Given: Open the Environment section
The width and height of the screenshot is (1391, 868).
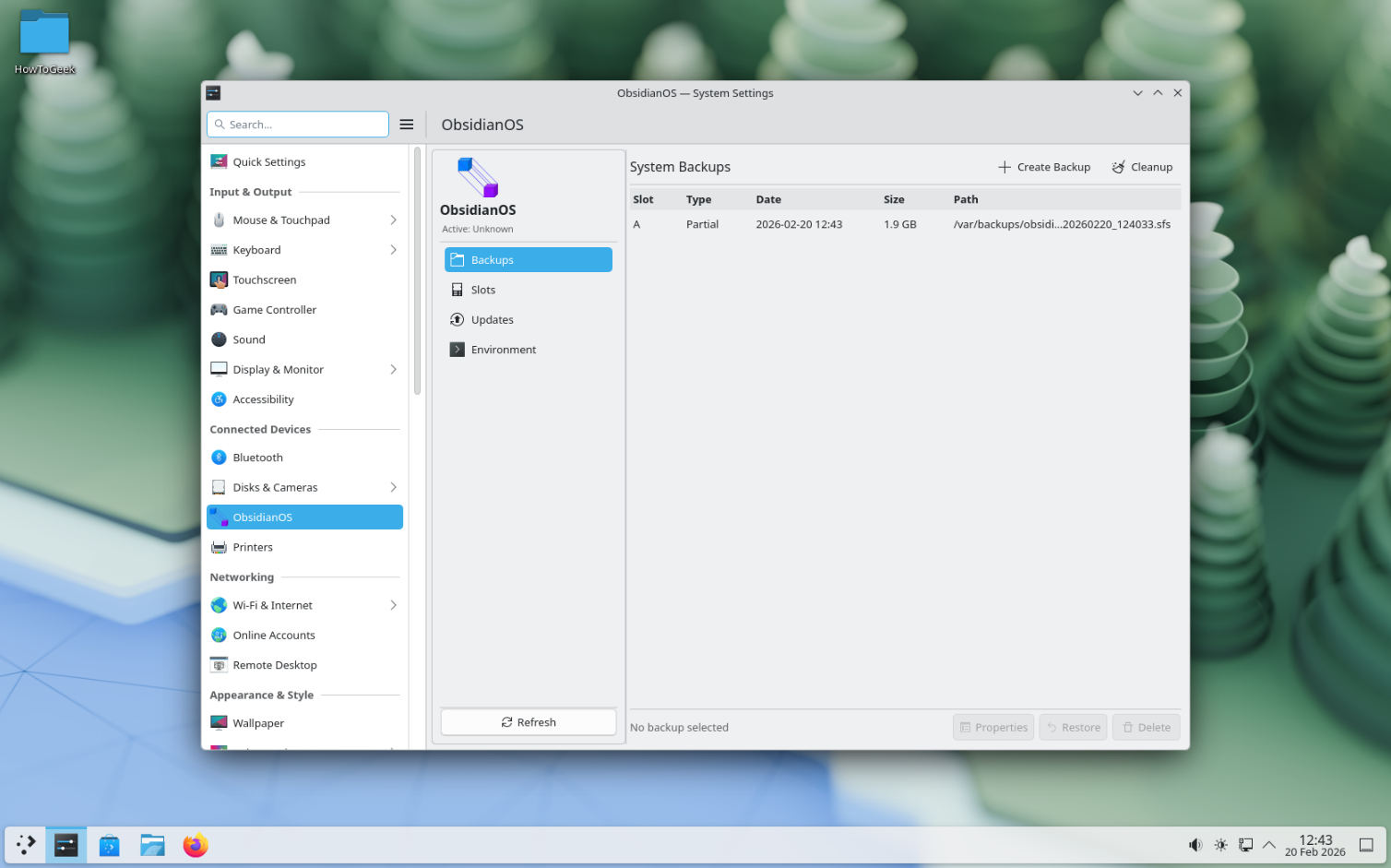Looking at the screenshot, I should coord(503,350).
